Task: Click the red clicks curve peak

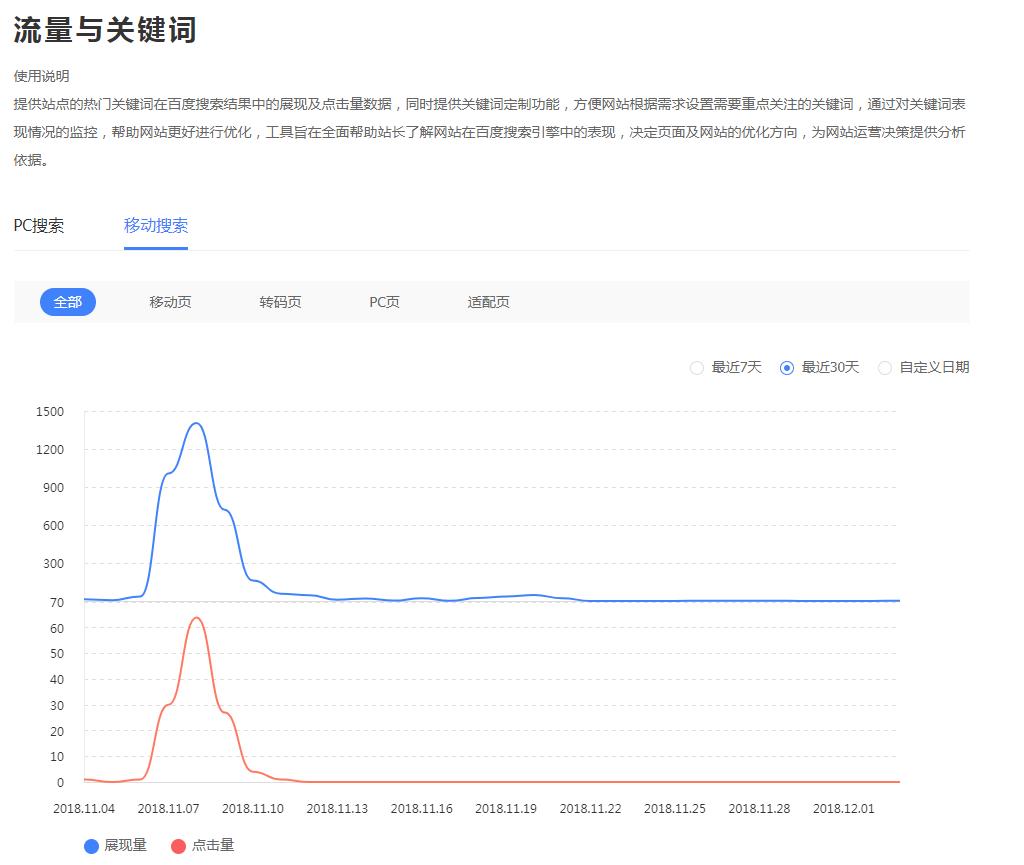Action: (x=196, y=617)
